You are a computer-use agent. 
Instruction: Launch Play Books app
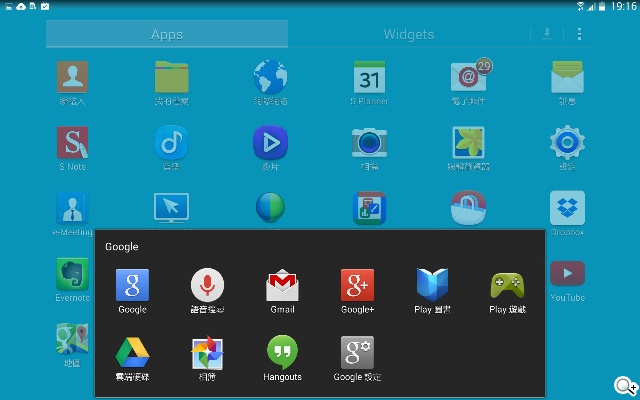coord(432,286)
